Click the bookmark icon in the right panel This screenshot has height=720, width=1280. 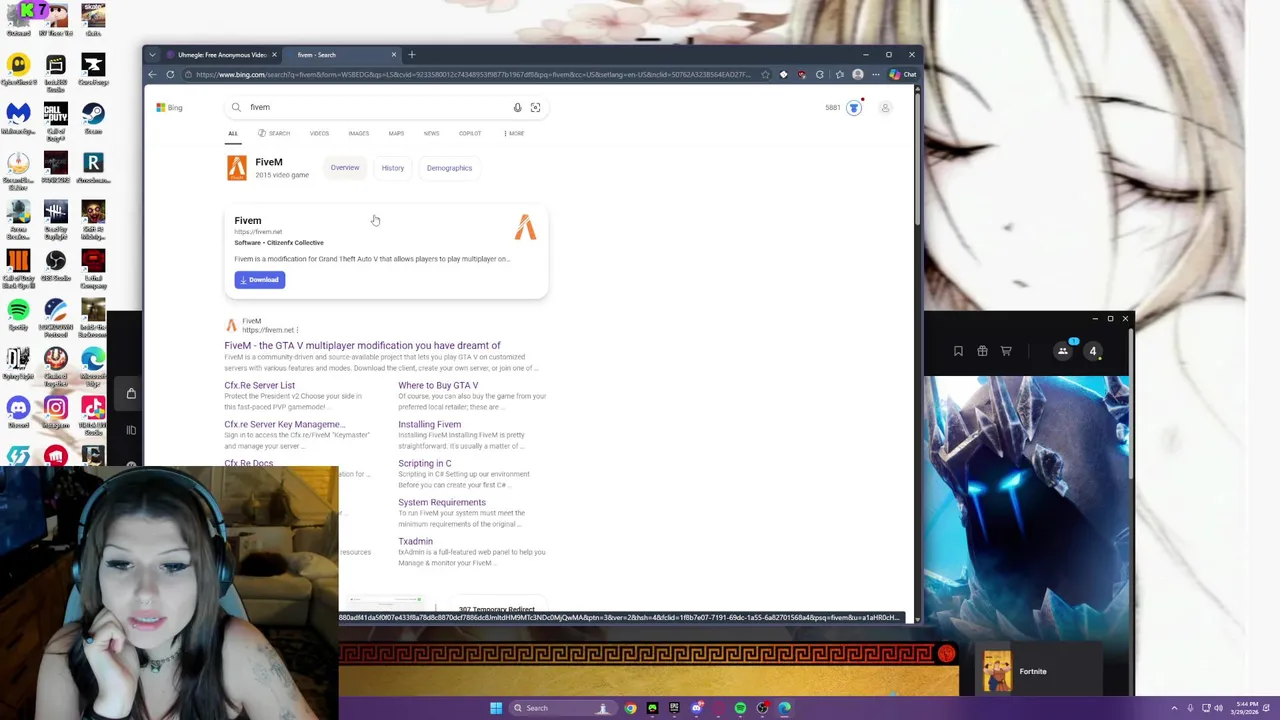958,351
